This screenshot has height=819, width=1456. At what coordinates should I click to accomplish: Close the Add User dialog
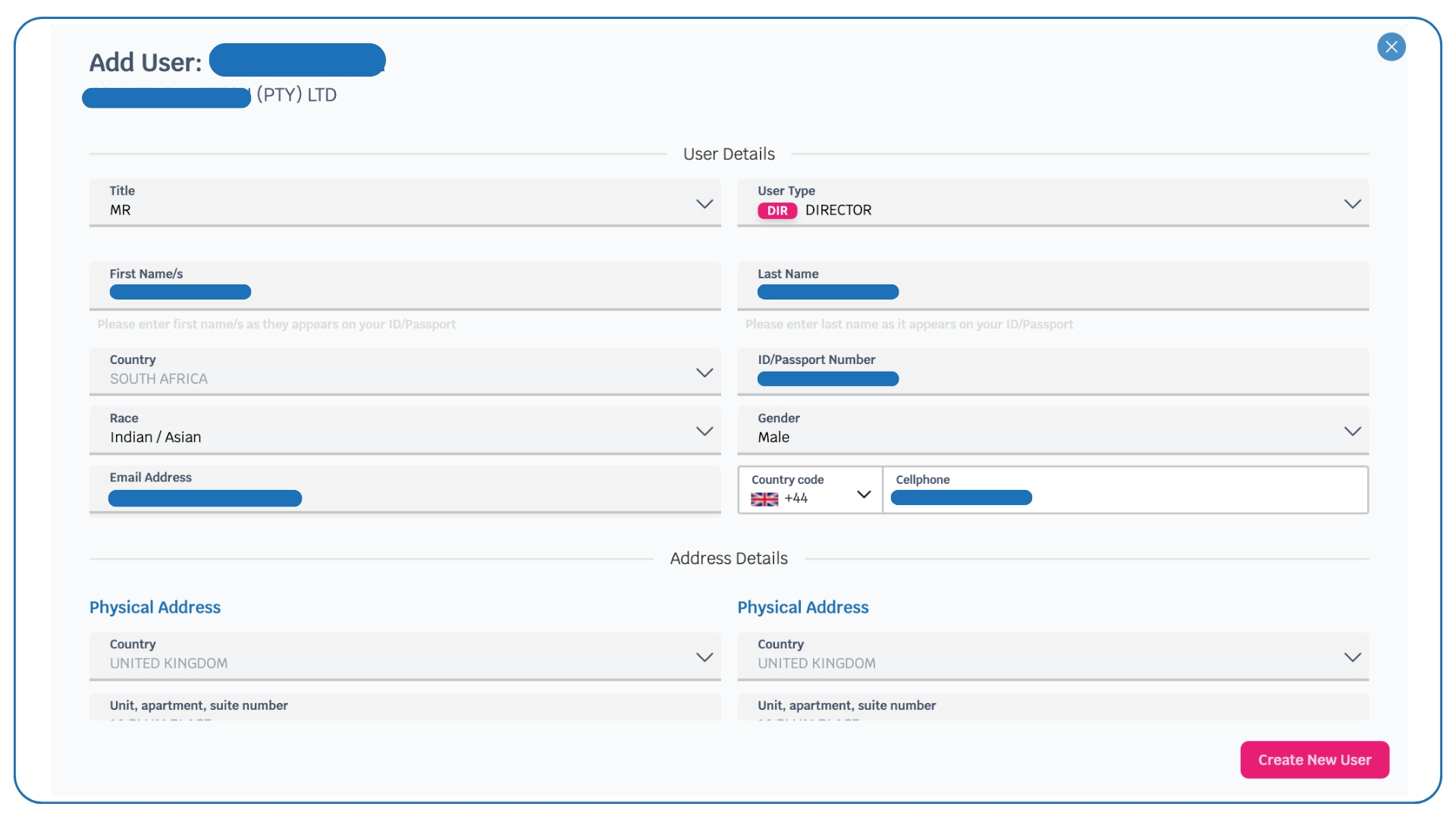coord(1391,47)
